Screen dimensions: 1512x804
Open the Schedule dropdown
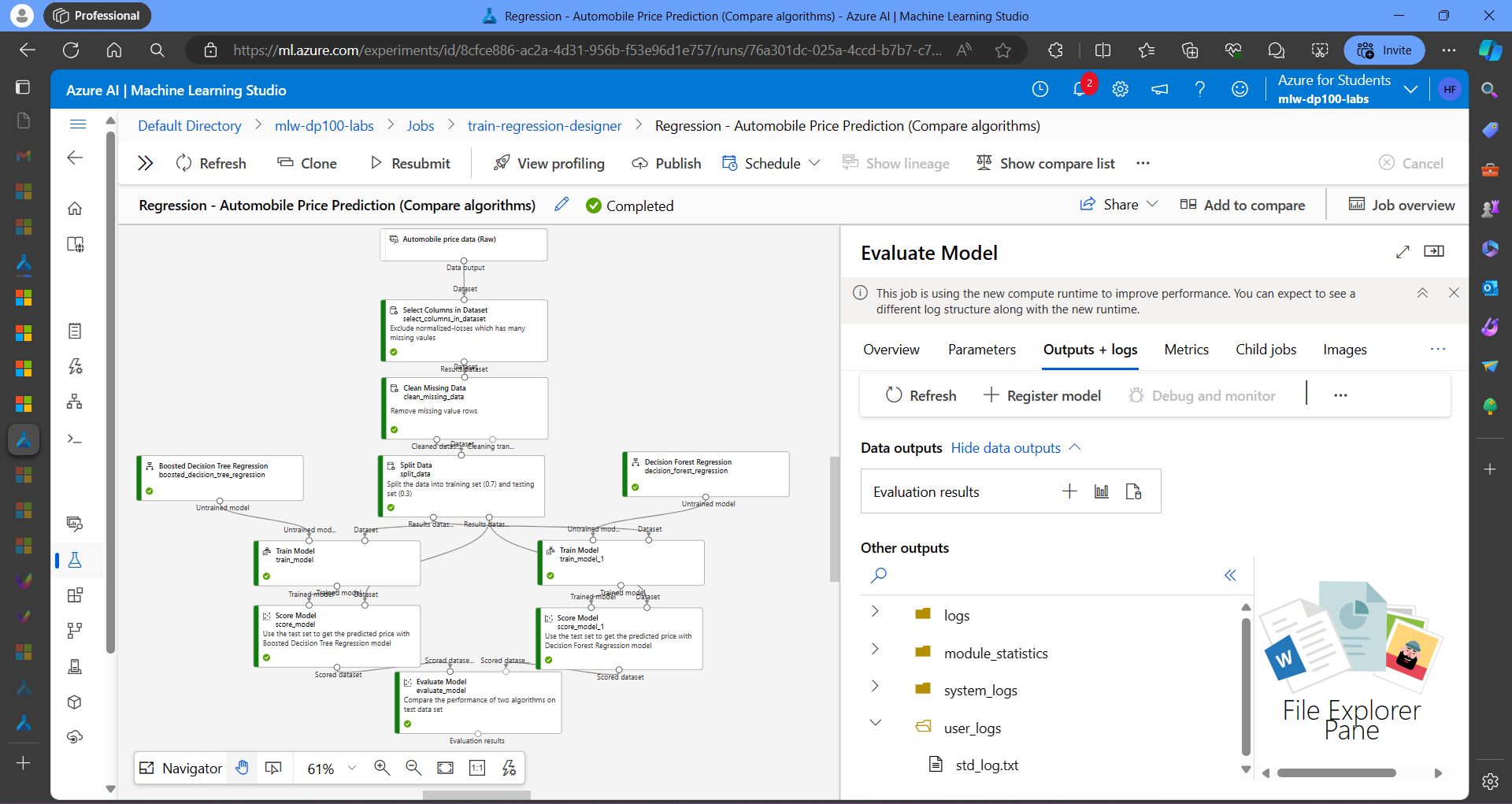coord(771,163)
